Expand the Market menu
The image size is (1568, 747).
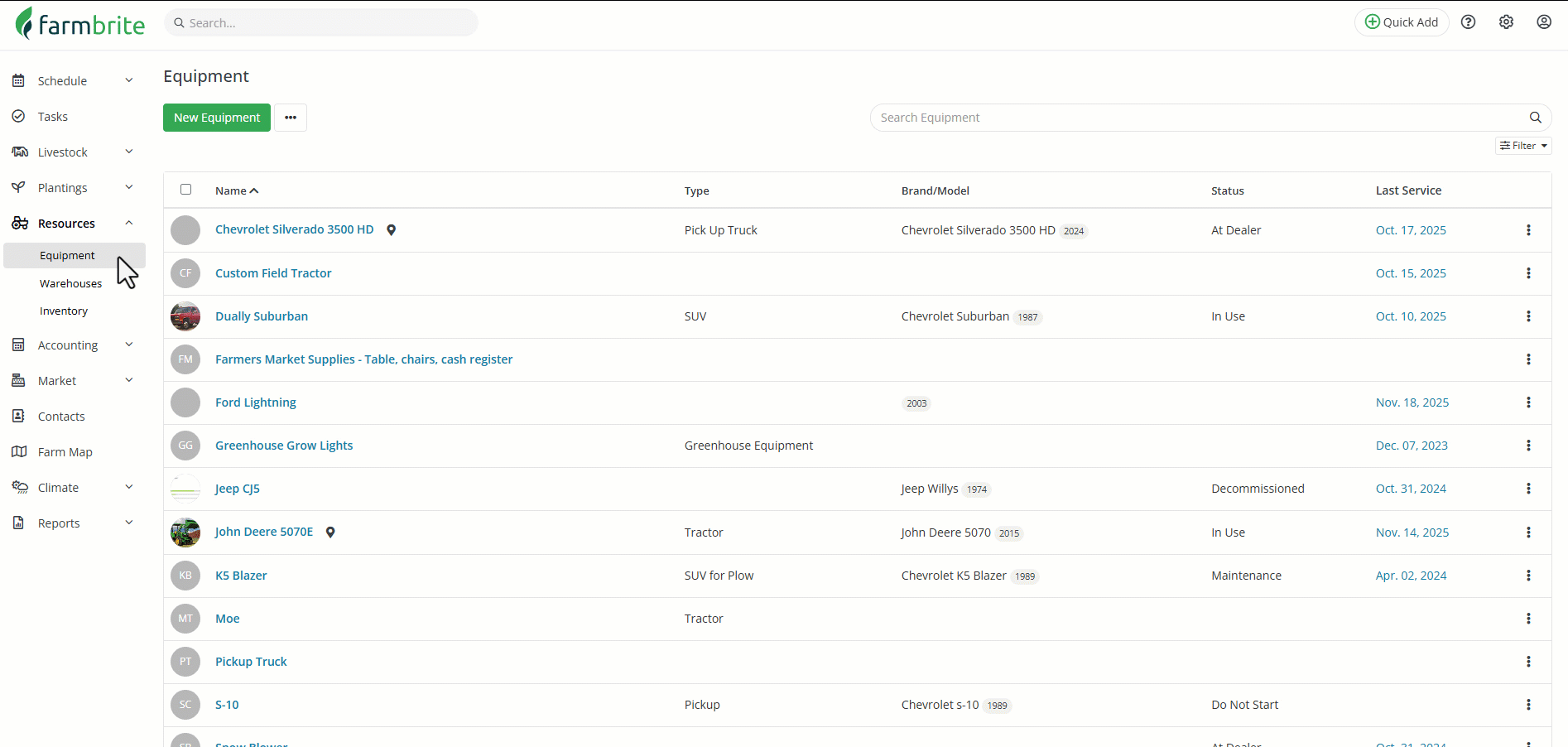click(x=129, y=380)
